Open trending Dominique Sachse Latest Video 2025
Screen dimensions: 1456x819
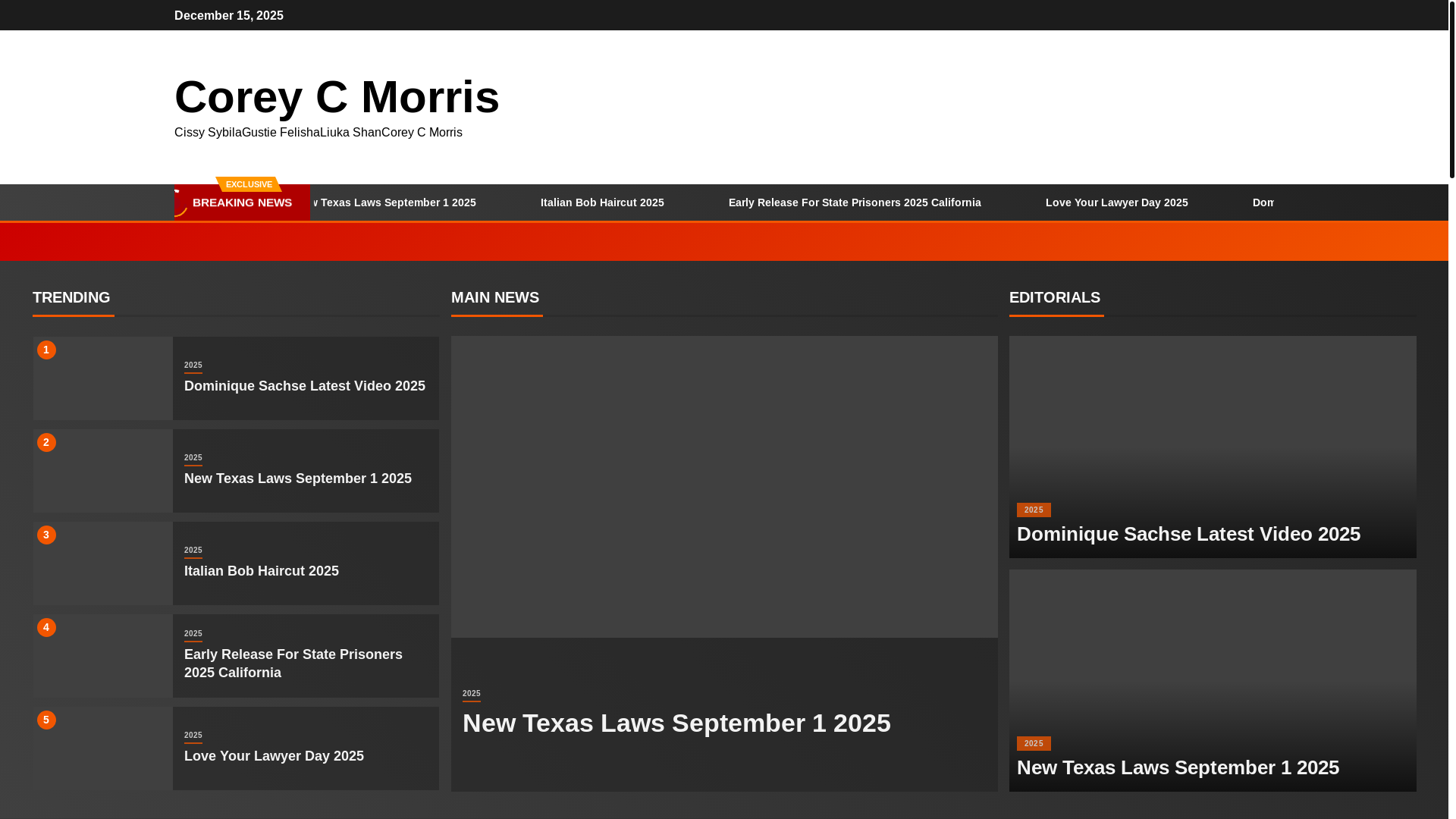click(305, 386)
